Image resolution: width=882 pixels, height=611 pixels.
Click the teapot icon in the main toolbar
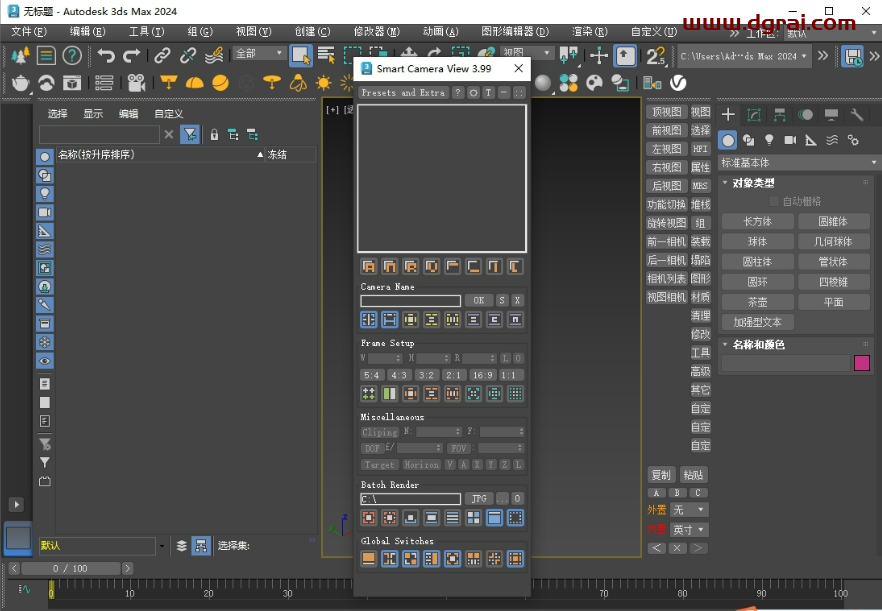[x=20, y=83]
